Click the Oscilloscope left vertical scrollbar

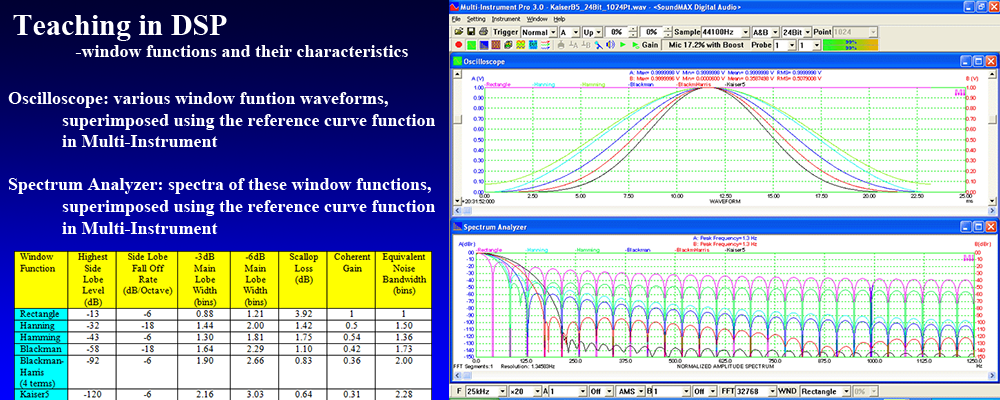[x=456, y=137]
